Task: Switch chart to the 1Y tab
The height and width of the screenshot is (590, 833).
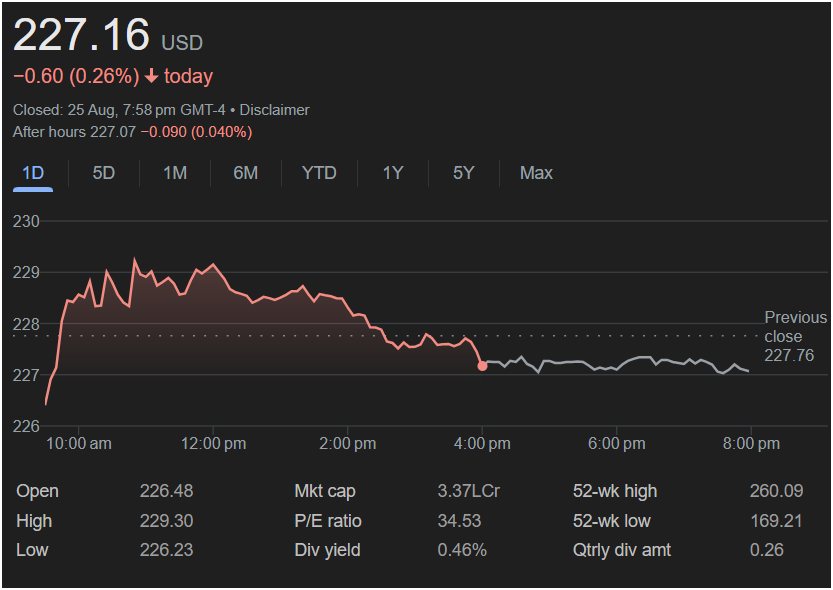Action: (393, 173)
